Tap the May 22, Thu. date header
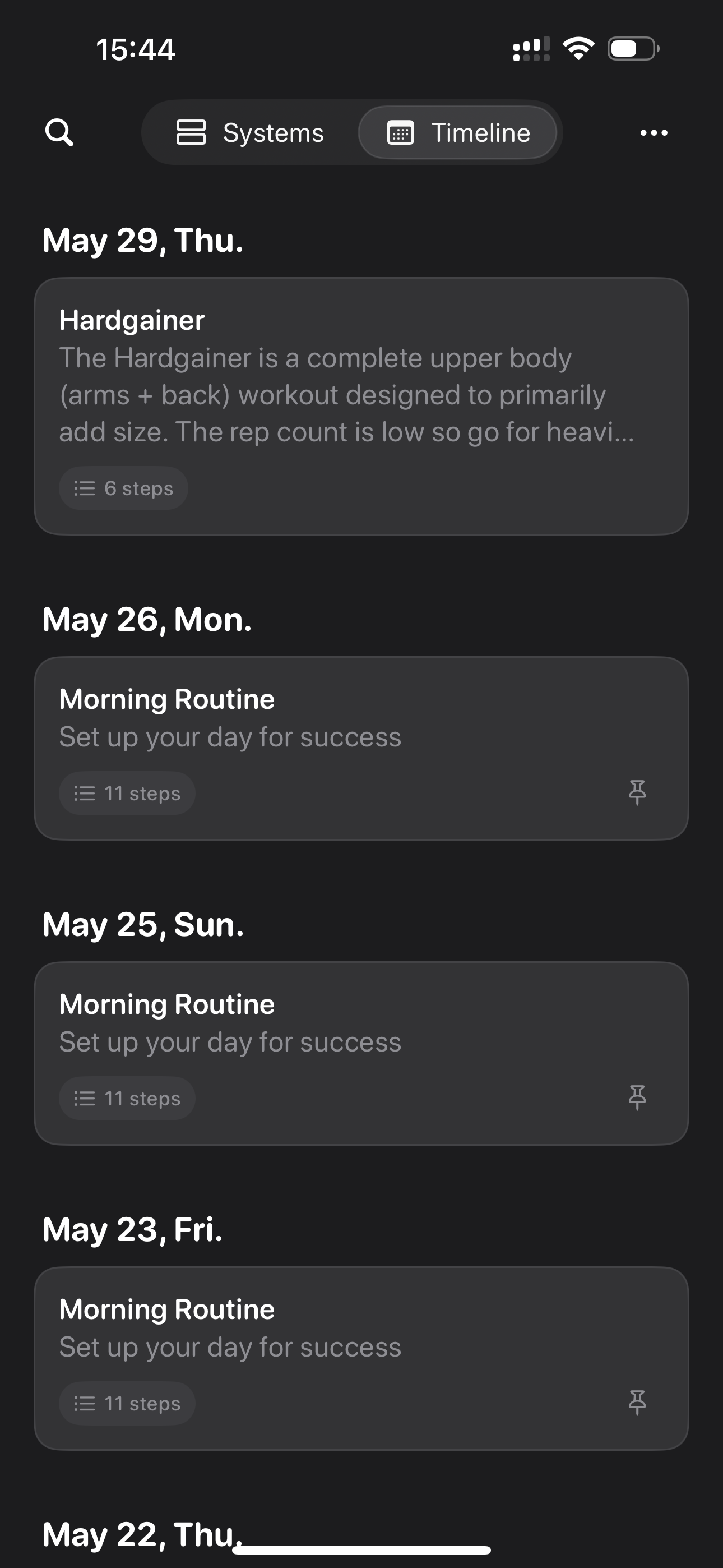 142,1534
